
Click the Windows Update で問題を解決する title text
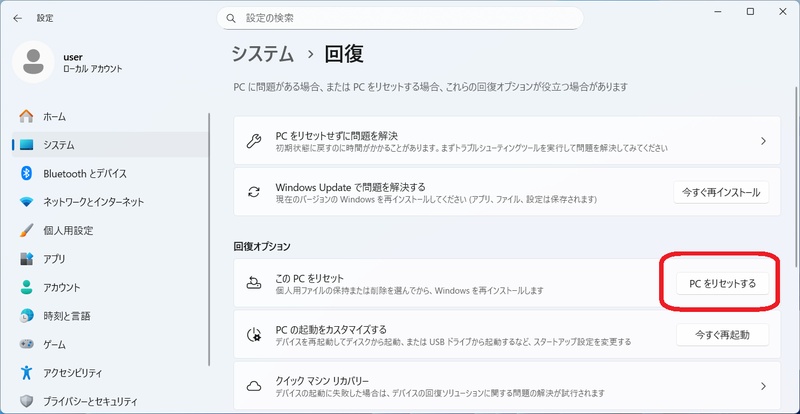click(x=350, y=187)
